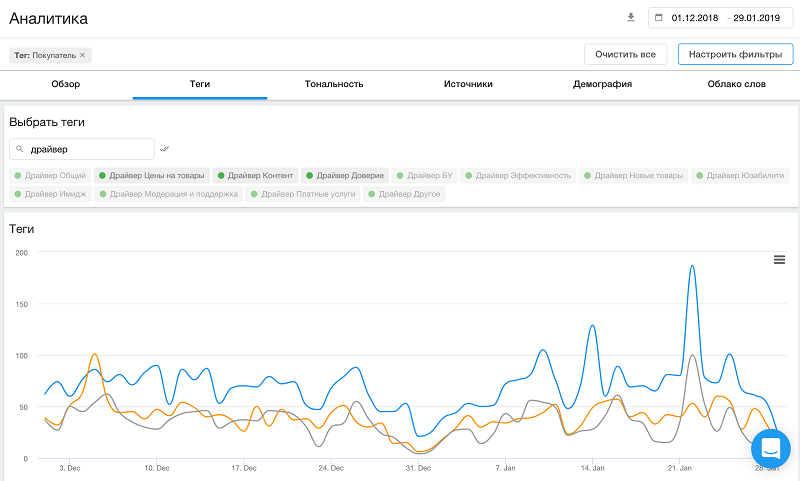
Task: Open the date range picker
Action: tap(722, 18)
